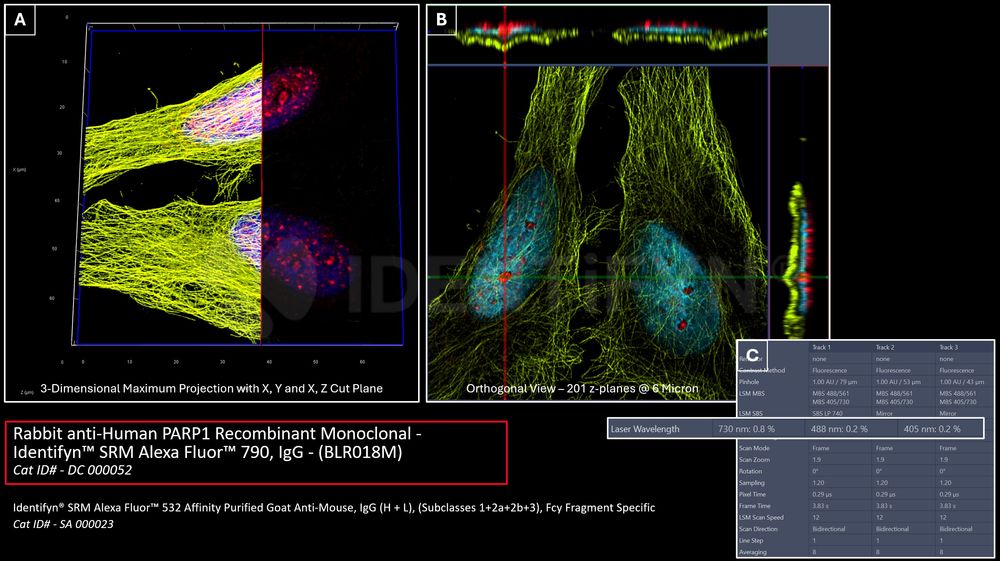The image size is (1000, 561).
Task: Click the panel A label badge
Action: (x=21, y=20)
